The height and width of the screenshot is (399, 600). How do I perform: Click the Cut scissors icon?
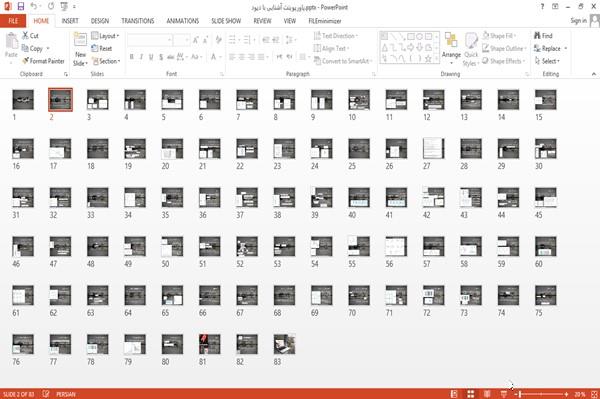pyautogui.click(x=25, y=36)
